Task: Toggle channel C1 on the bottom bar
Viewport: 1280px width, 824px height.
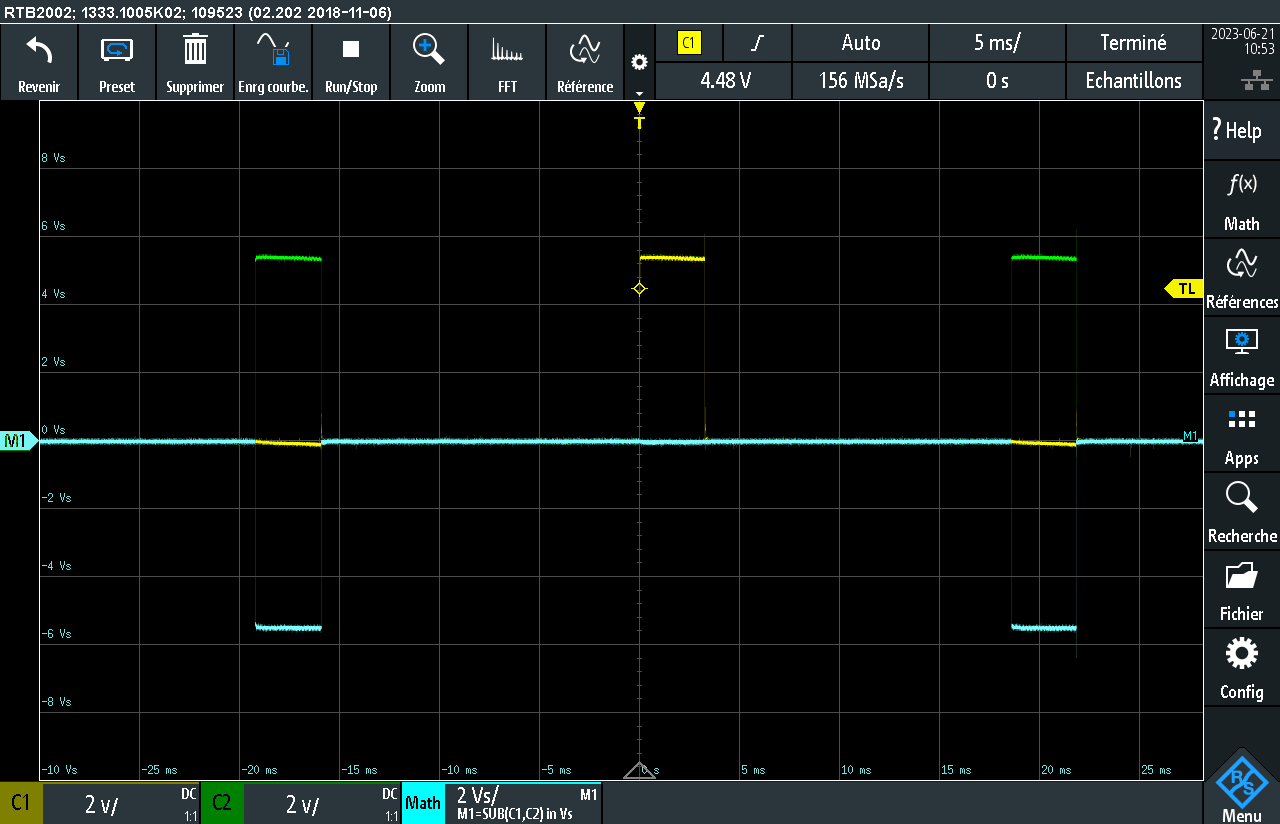Action: pyautogui.click(x=21, y=803)
